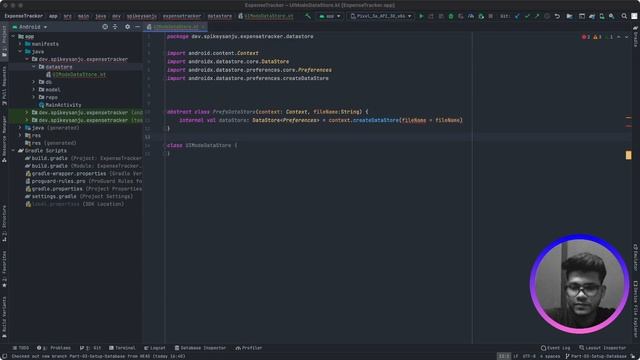Open the Layout Inspector panel
This screenshot has width=640, height=360.
(x=602, y=348)
